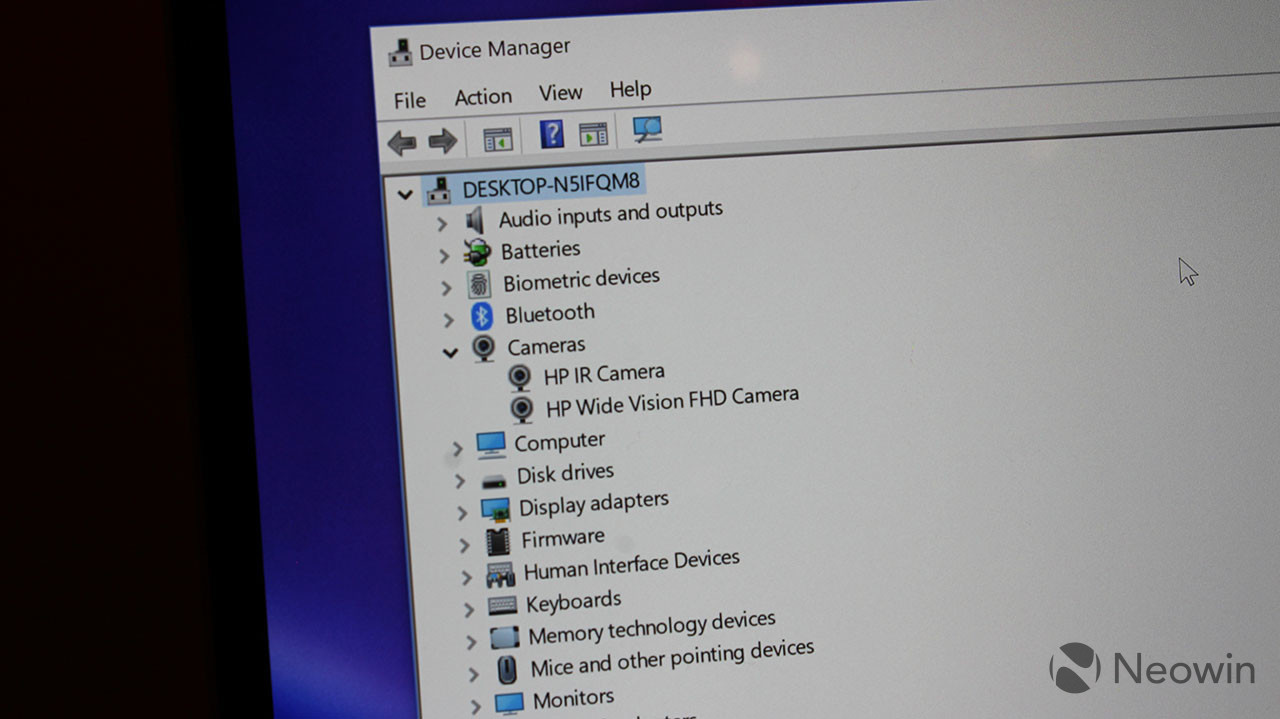
Task: Select the Disk drives label
Action: [565, 474]
